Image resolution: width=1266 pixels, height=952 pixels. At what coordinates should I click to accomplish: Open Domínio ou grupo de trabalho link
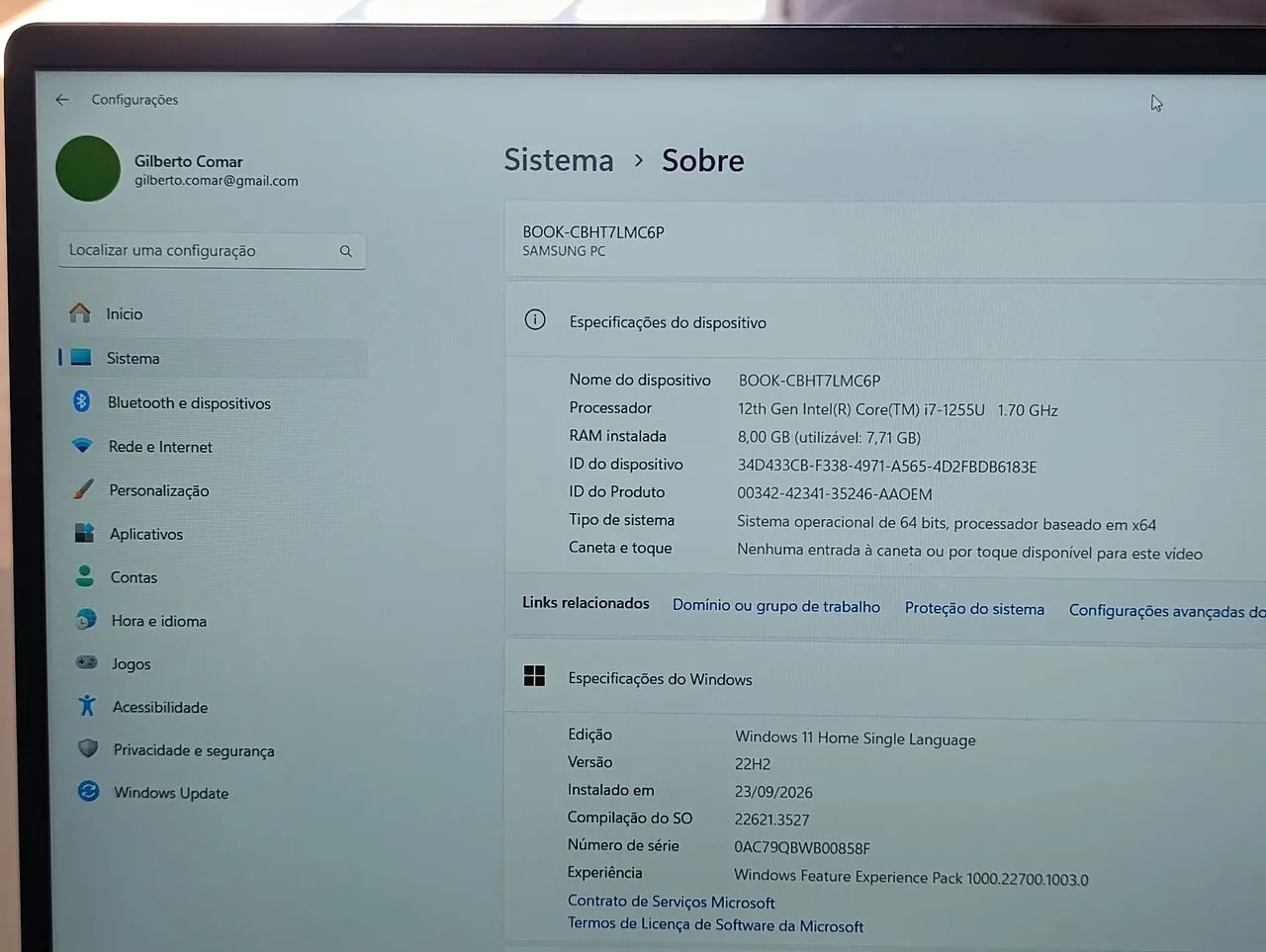[776, 606]
